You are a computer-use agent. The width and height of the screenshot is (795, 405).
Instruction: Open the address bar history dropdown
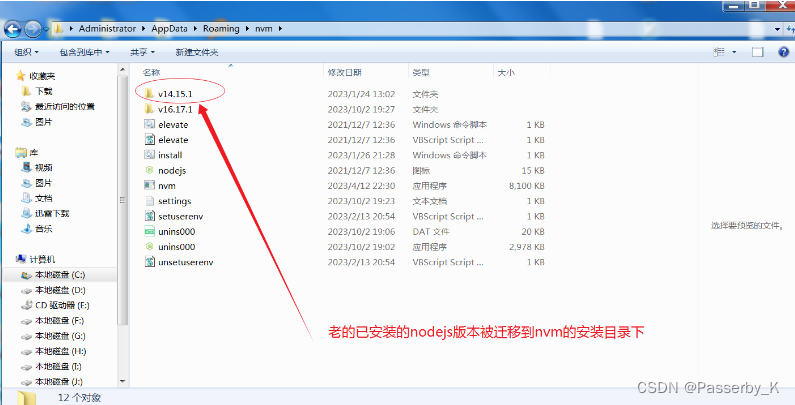(777, 29)
